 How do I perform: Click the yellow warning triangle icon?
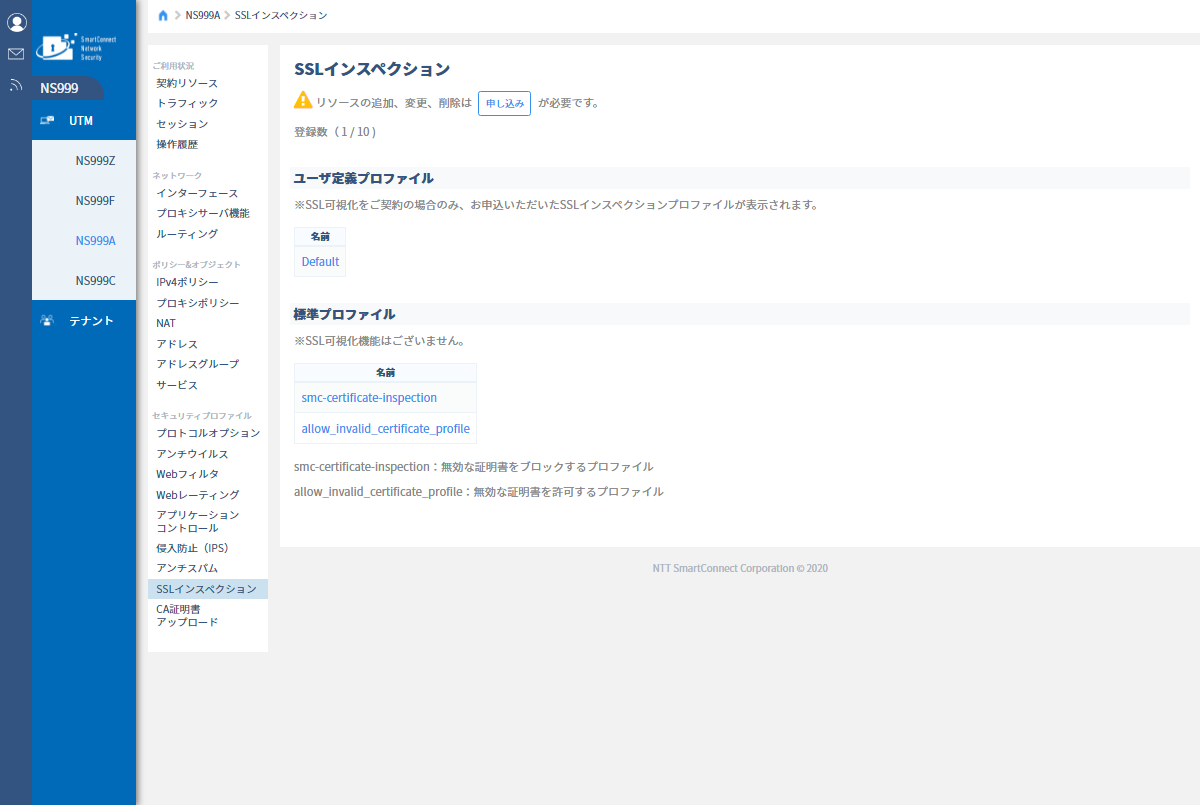(303, 101)
